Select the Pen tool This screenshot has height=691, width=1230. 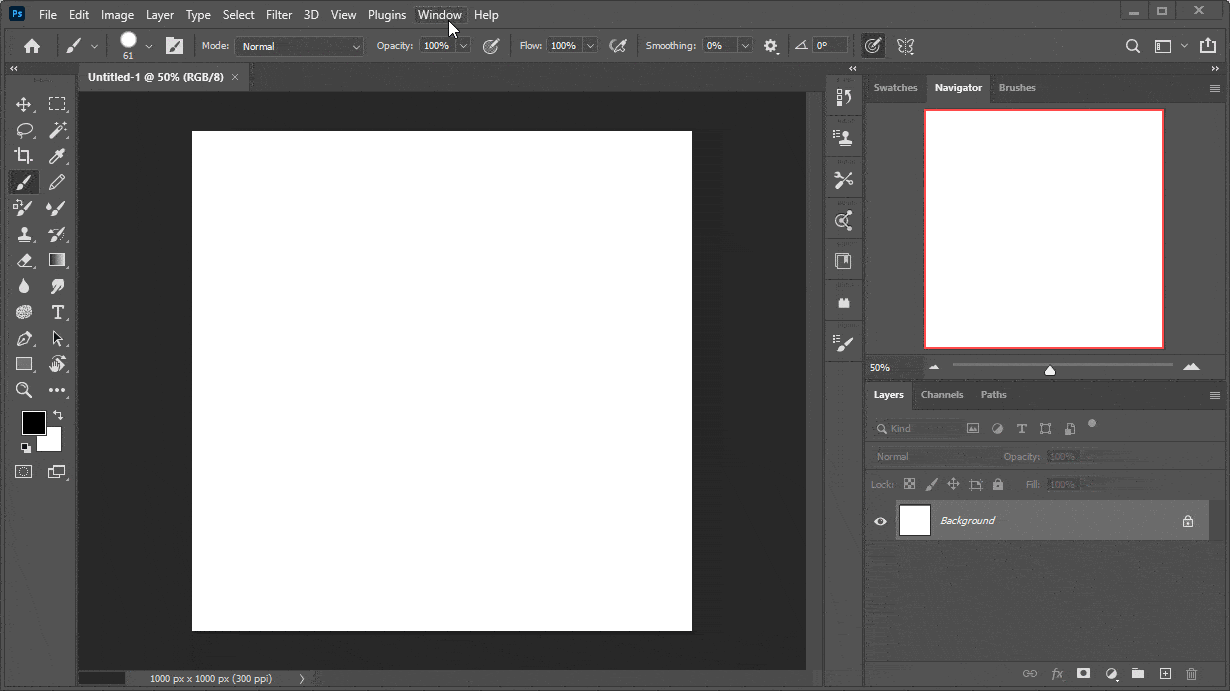point(24,338)
